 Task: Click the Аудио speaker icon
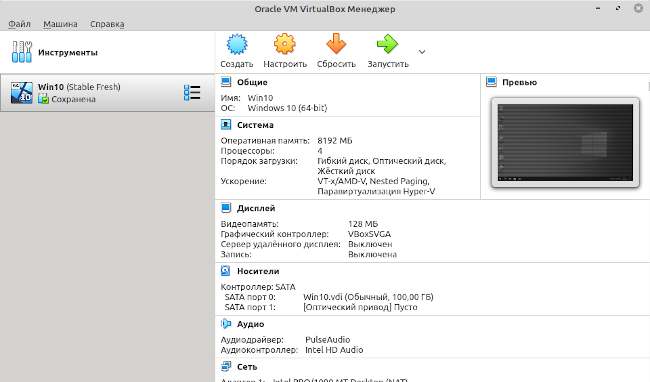(226, 324)
